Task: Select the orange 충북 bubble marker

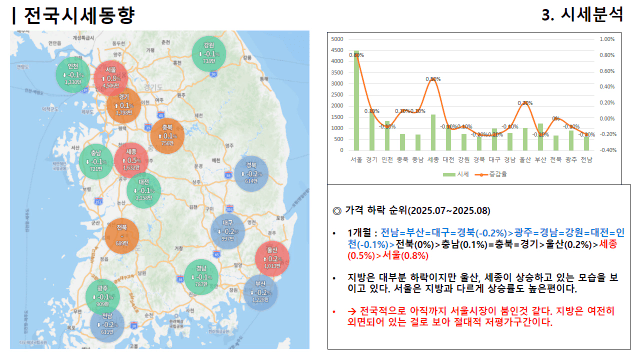Action: click(167, 136)
